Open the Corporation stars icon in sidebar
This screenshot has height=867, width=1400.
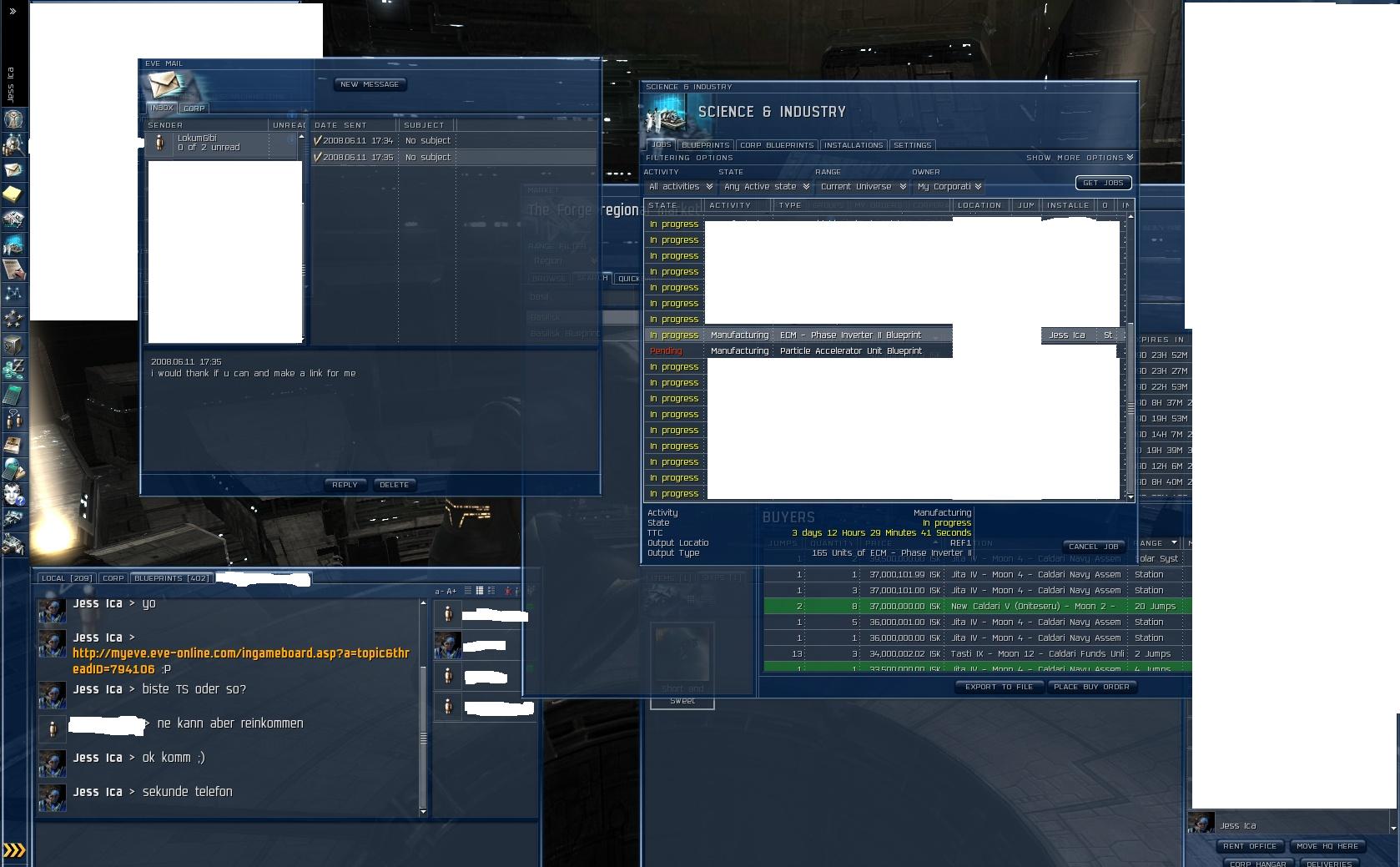pyautogui.click(x=13, y=320)
